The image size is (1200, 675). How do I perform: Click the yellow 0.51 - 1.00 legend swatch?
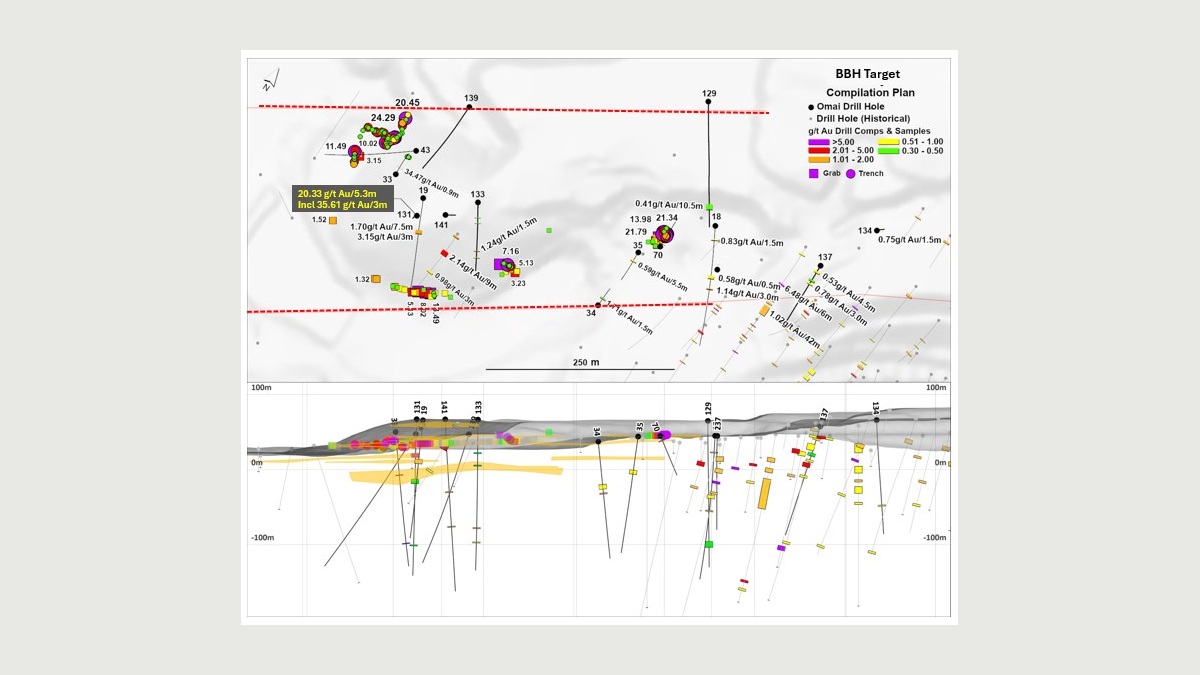point(887,141)
